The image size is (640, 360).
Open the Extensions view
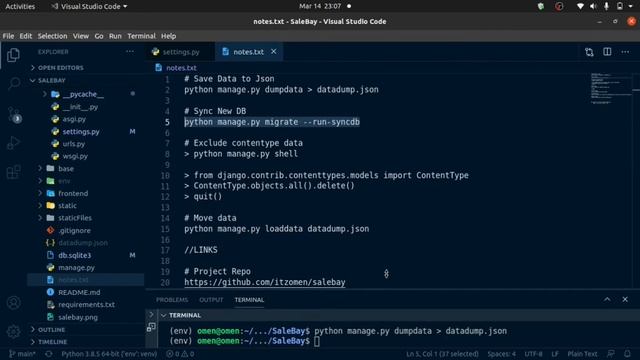point(13,172)
